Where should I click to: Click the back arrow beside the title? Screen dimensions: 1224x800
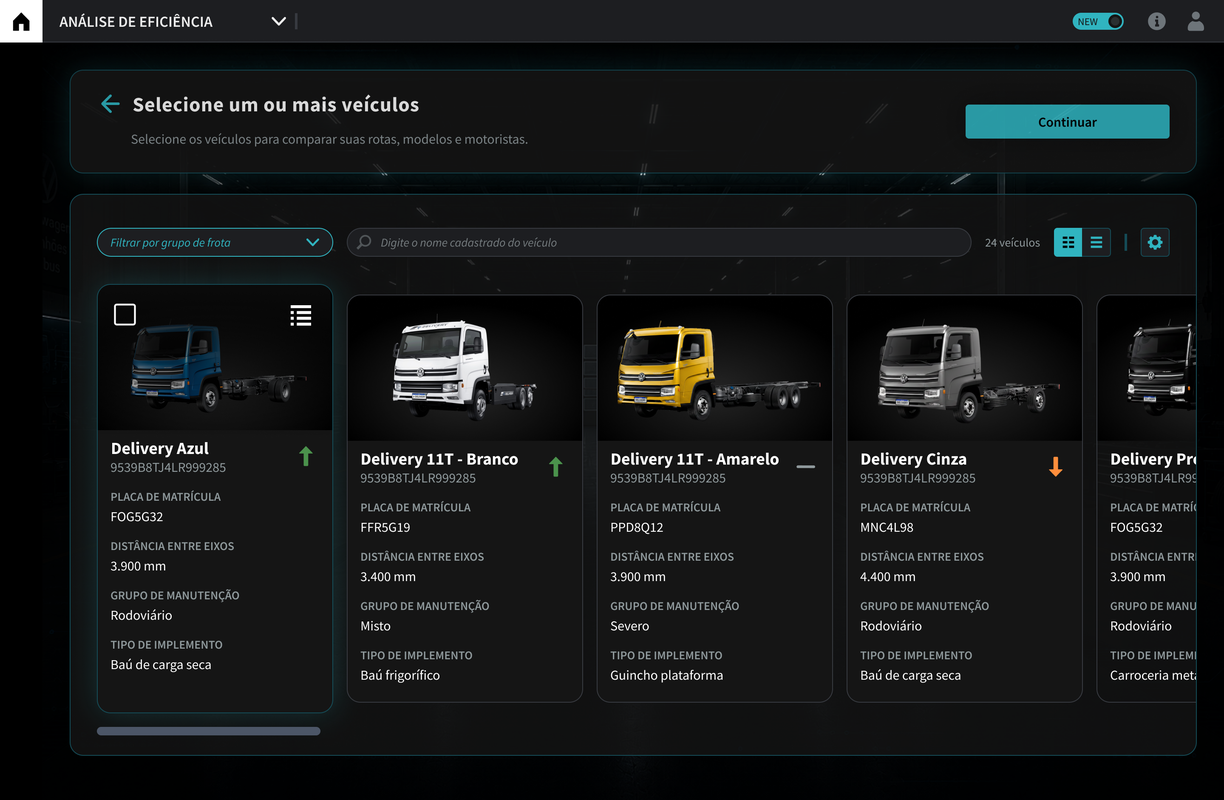point(110,104)
